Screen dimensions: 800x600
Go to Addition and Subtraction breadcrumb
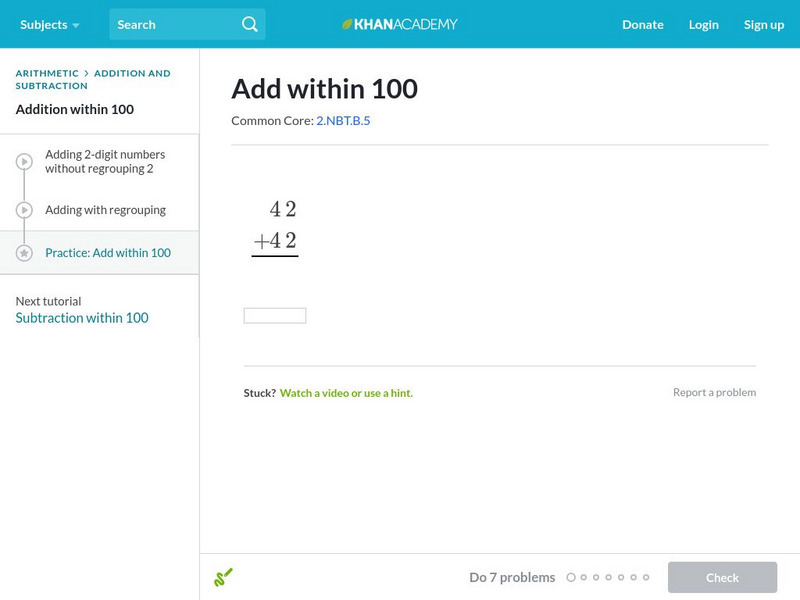pyautogui.click(x=132, y=73)
